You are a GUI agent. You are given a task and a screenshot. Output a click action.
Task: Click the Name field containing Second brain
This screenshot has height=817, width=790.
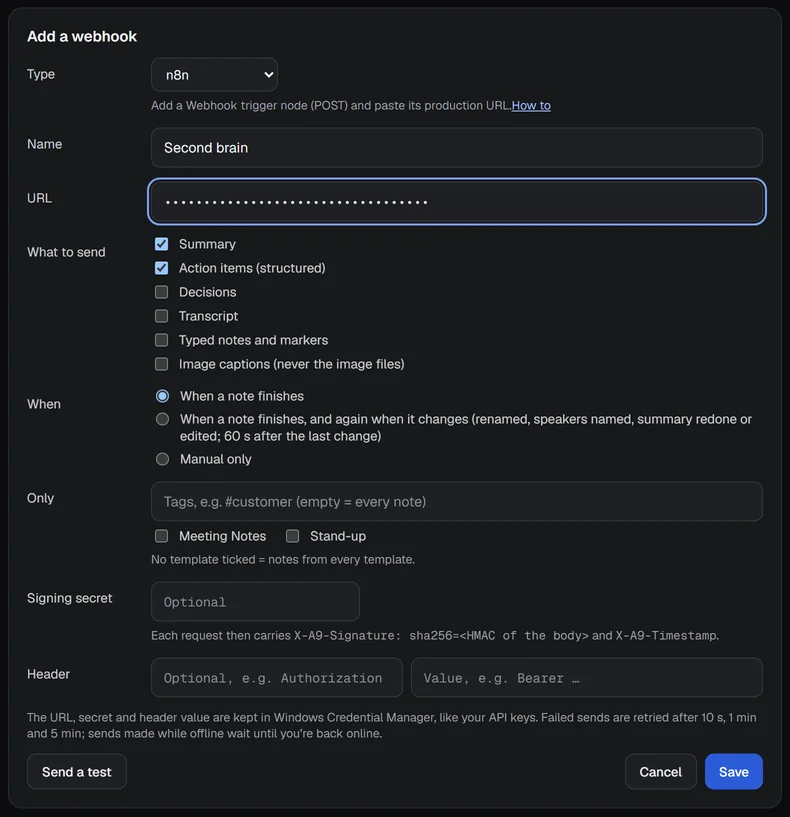coord(456,147)
